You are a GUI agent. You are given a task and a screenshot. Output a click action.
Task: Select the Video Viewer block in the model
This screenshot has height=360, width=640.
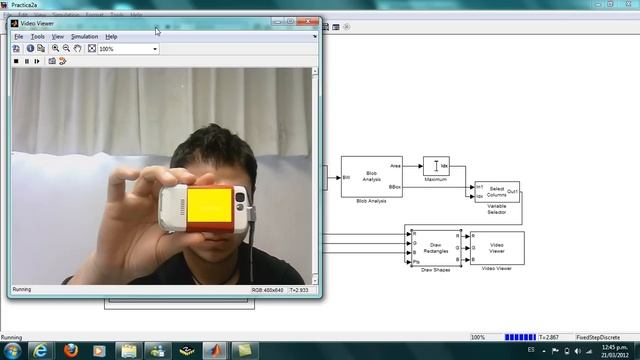(497, 248)
